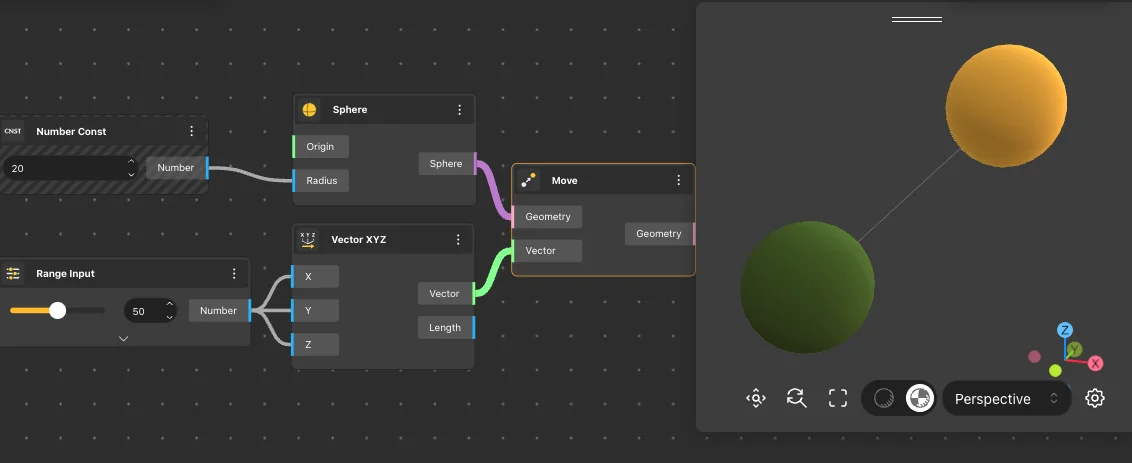Image resolution: width=1132 pixels, height=463 pixels.
Task: Open the Sphere node three-dot menu
Action: pos(460,110)
